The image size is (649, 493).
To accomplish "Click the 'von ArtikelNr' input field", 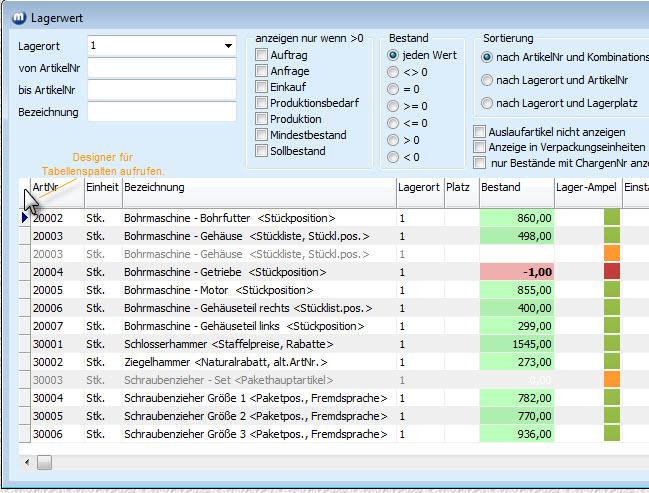I will pos(162,68).
